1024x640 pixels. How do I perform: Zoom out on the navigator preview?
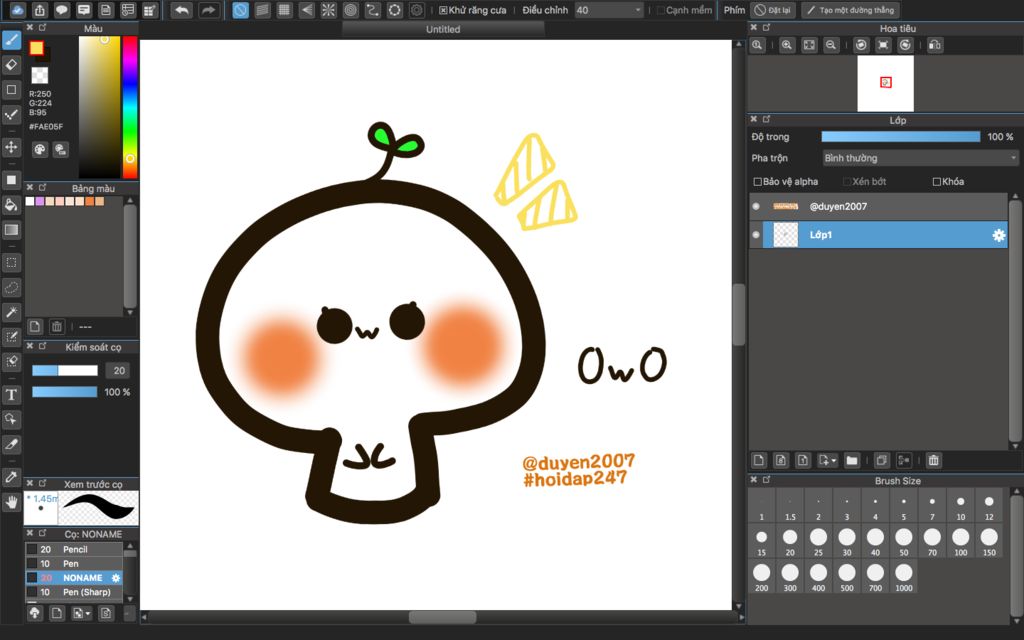pyautogui.click(x=831, y=45)
